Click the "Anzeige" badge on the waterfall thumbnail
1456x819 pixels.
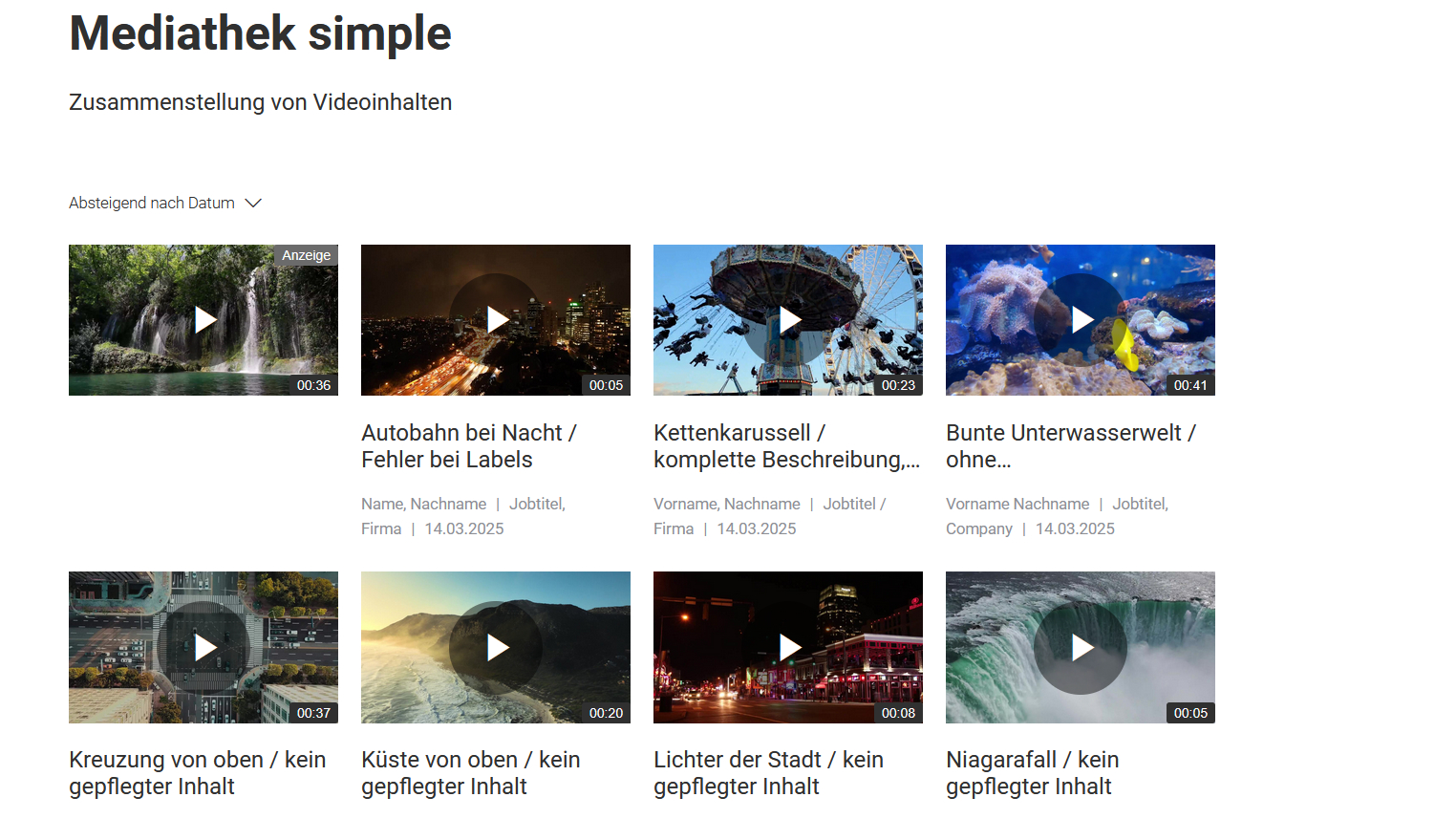pos(307,255)
